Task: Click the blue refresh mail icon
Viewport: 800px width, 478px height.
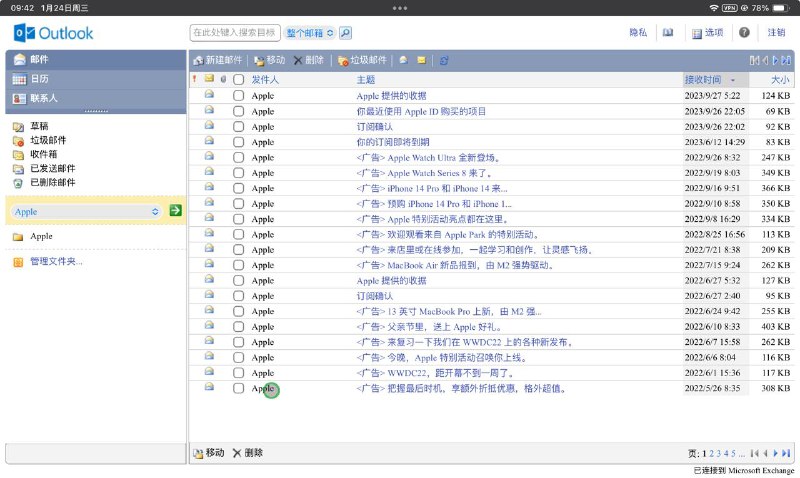Action: pyautogui.click(x=444, y=60)
